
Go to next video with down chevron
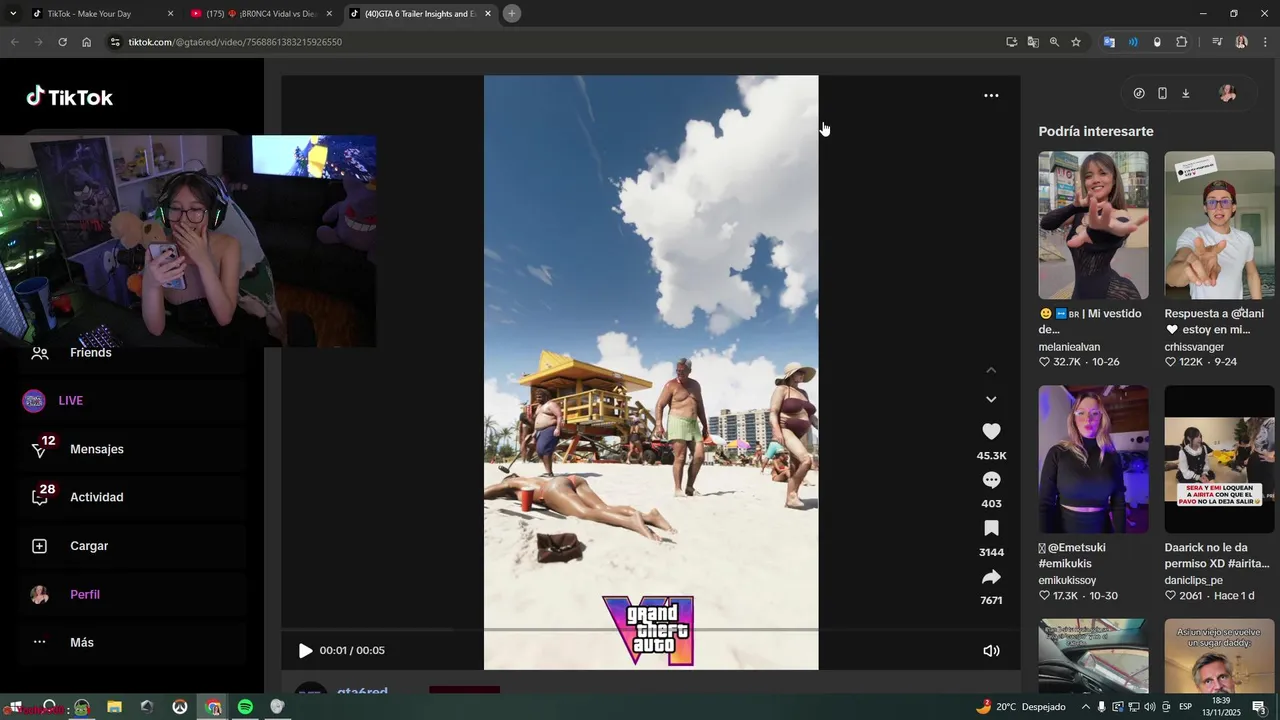[991, 399]
